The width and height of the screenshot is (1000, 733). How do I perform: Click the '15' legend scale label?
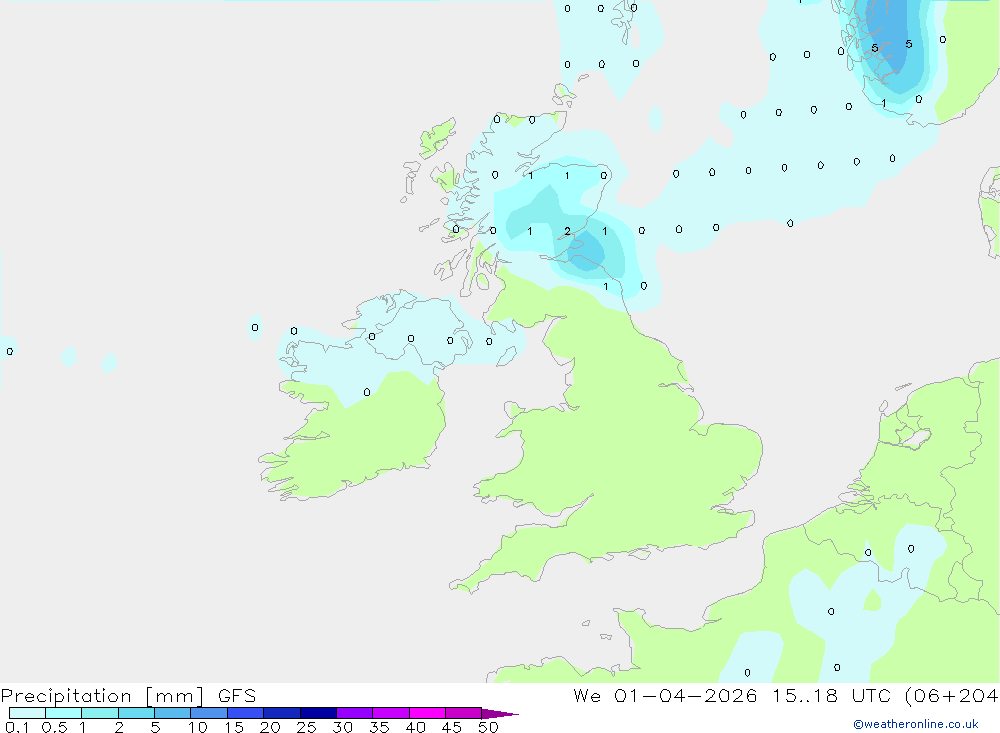[234, 727]
